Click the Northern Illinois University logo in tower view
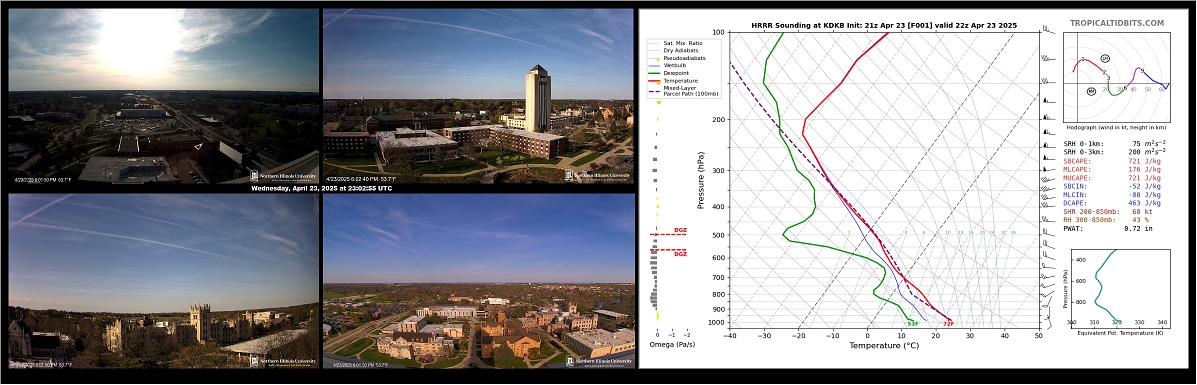Image resolution: width=1197 pixels, height=385 pixels. click(598, 175)
